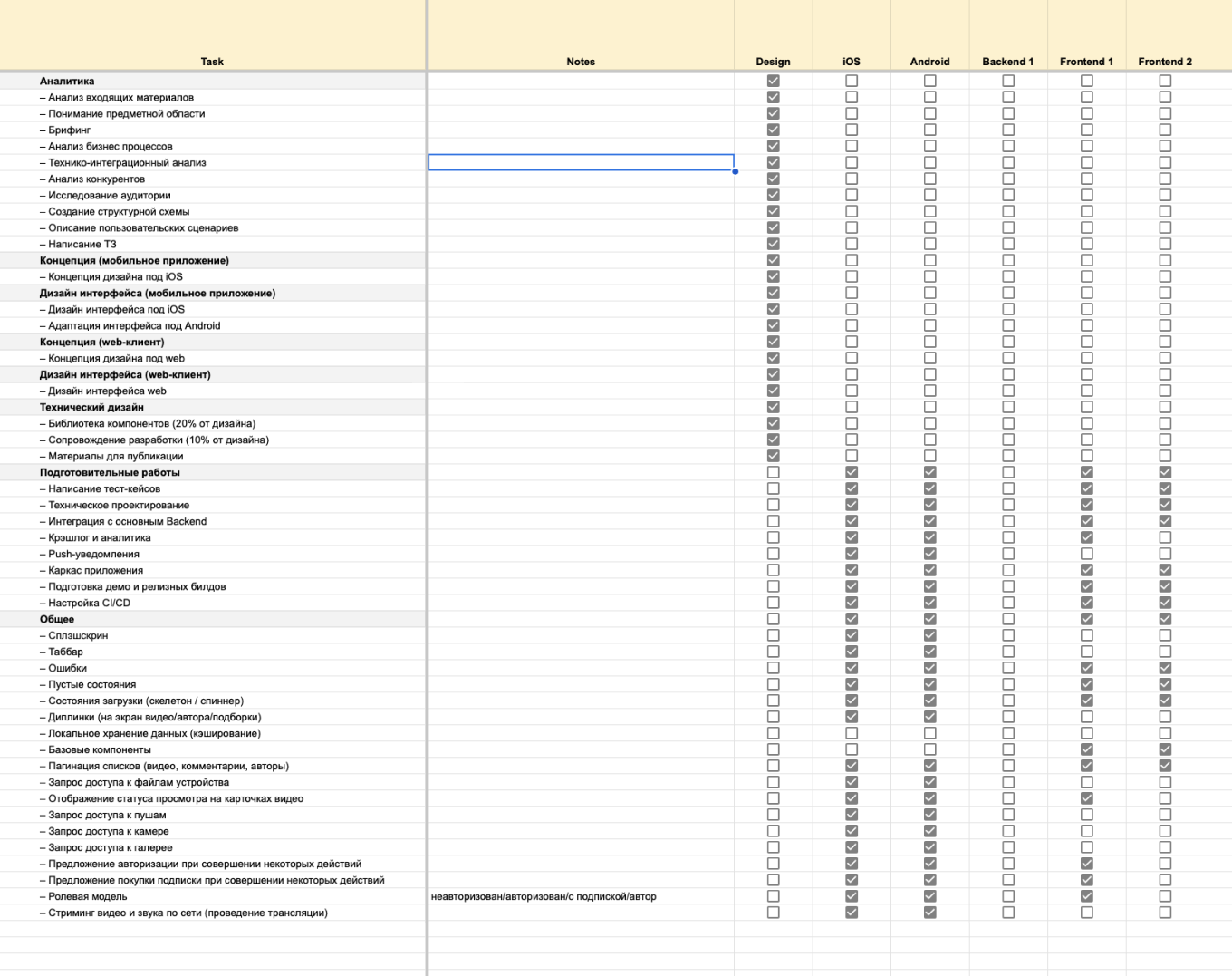Select the Пустые состояния cell
The width and height of the screenshot is (1232, 976).
(x=212, y=684)
